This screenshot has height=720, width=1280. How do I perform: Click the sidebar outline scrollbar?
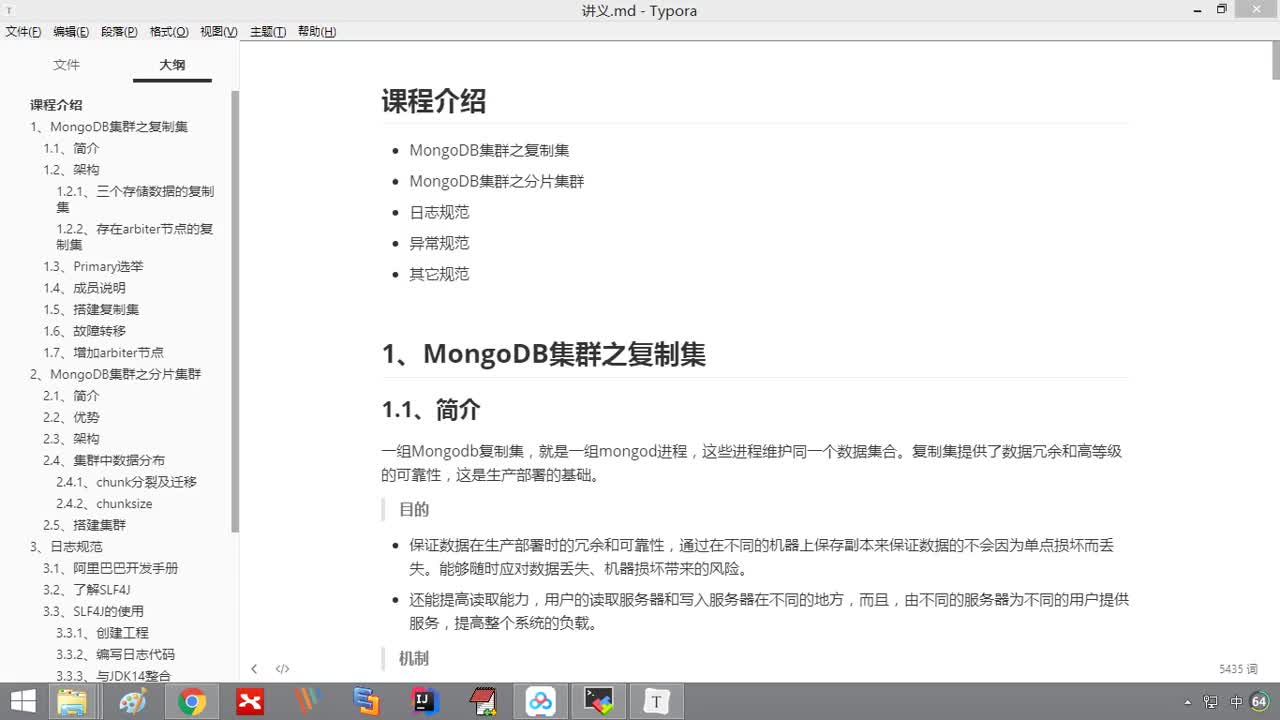(236, 310)
